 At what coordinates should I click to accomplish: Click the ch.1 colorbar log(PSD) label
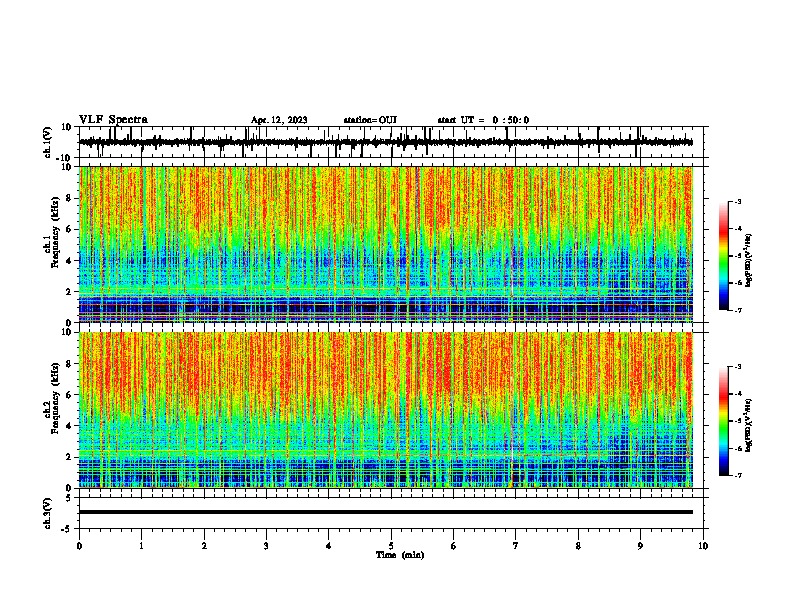[749, 261]
